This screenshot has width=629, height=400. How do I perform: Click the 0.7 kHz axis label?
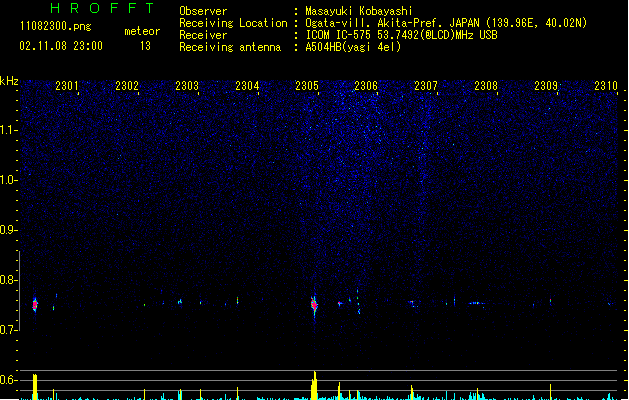tap(8, 330)
